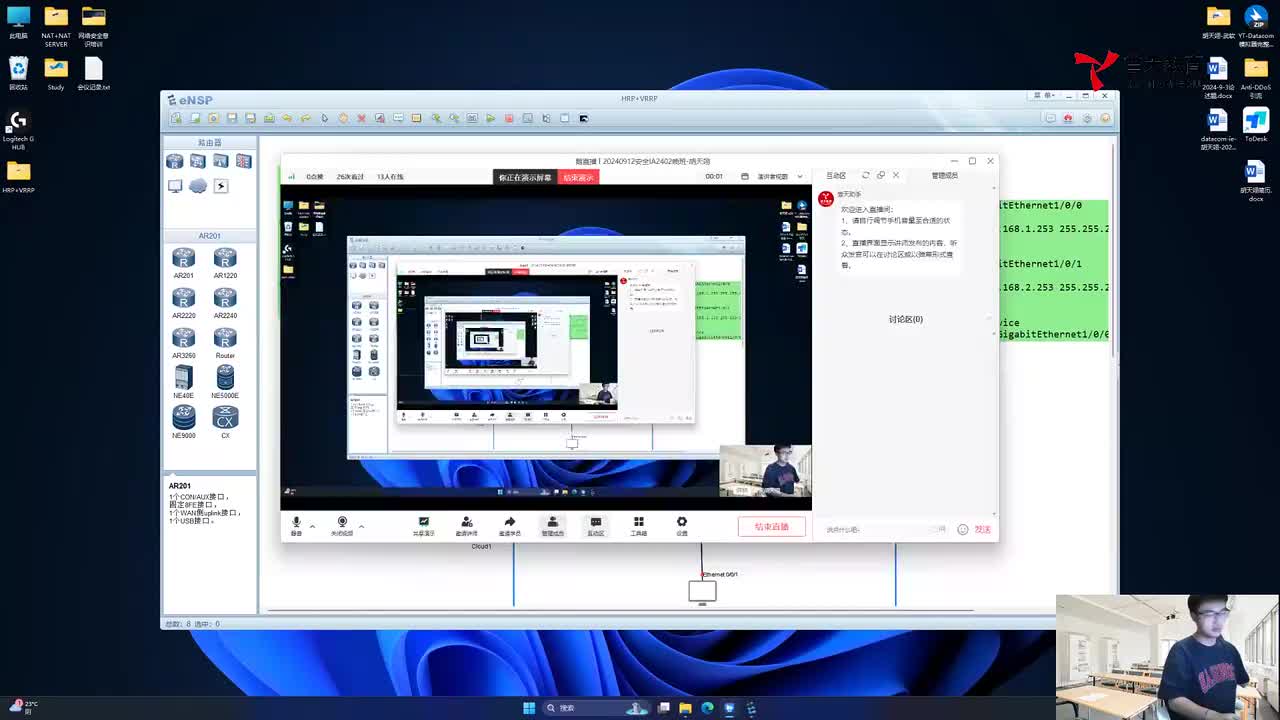Click the invite presenter button
The width and height of the screenshot is (1280, 720).
coord(466,526)
